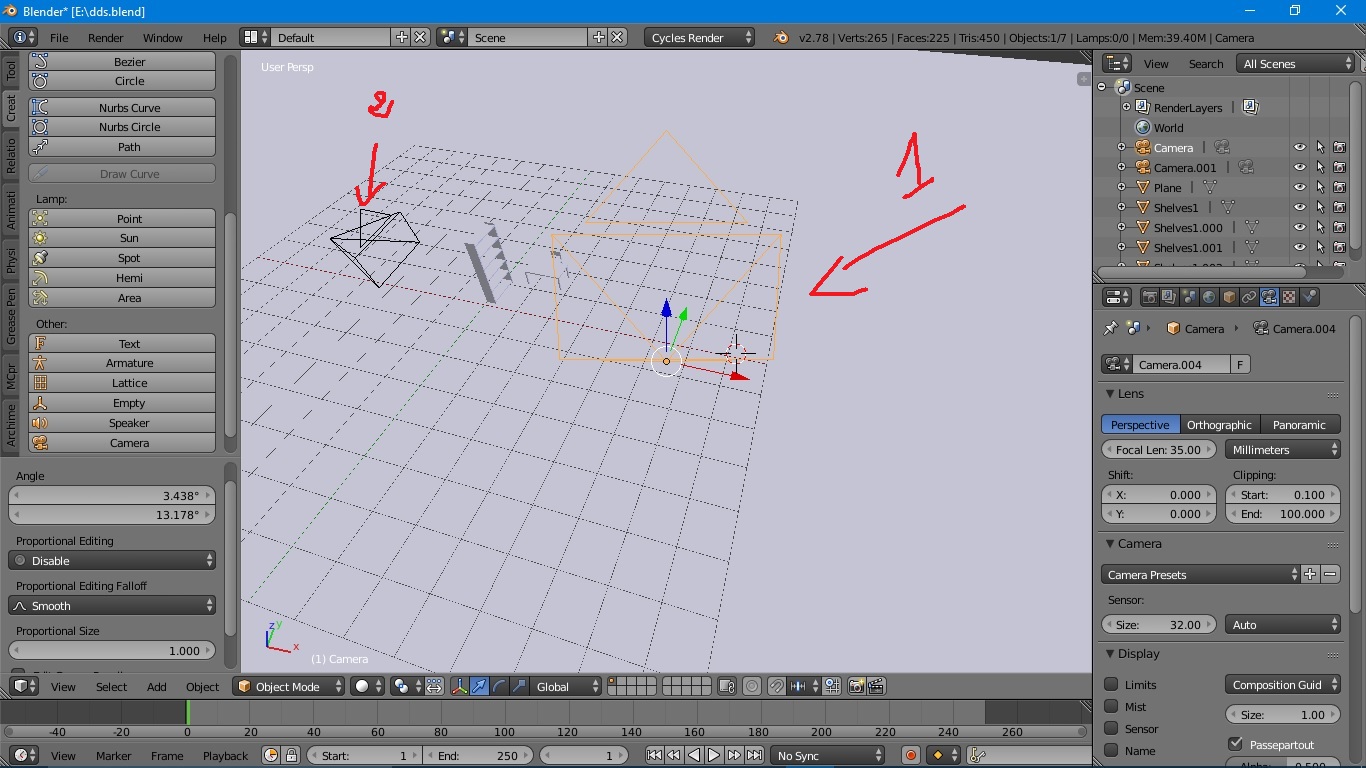The height and width of the screenshot is (768, 1366).
Task: Select the scale manipulator icon
Action: coord(519,686)
